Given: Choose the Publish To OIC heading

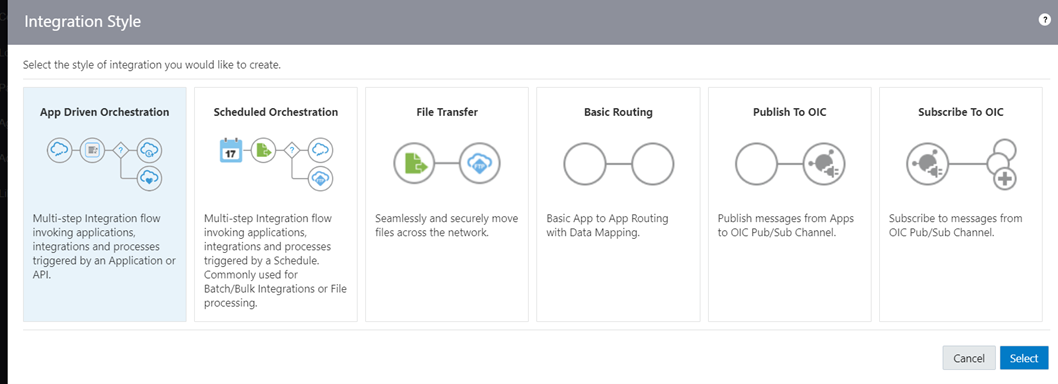Looking at the screenshot, I should pyautogui.click(x=789, y=112).
